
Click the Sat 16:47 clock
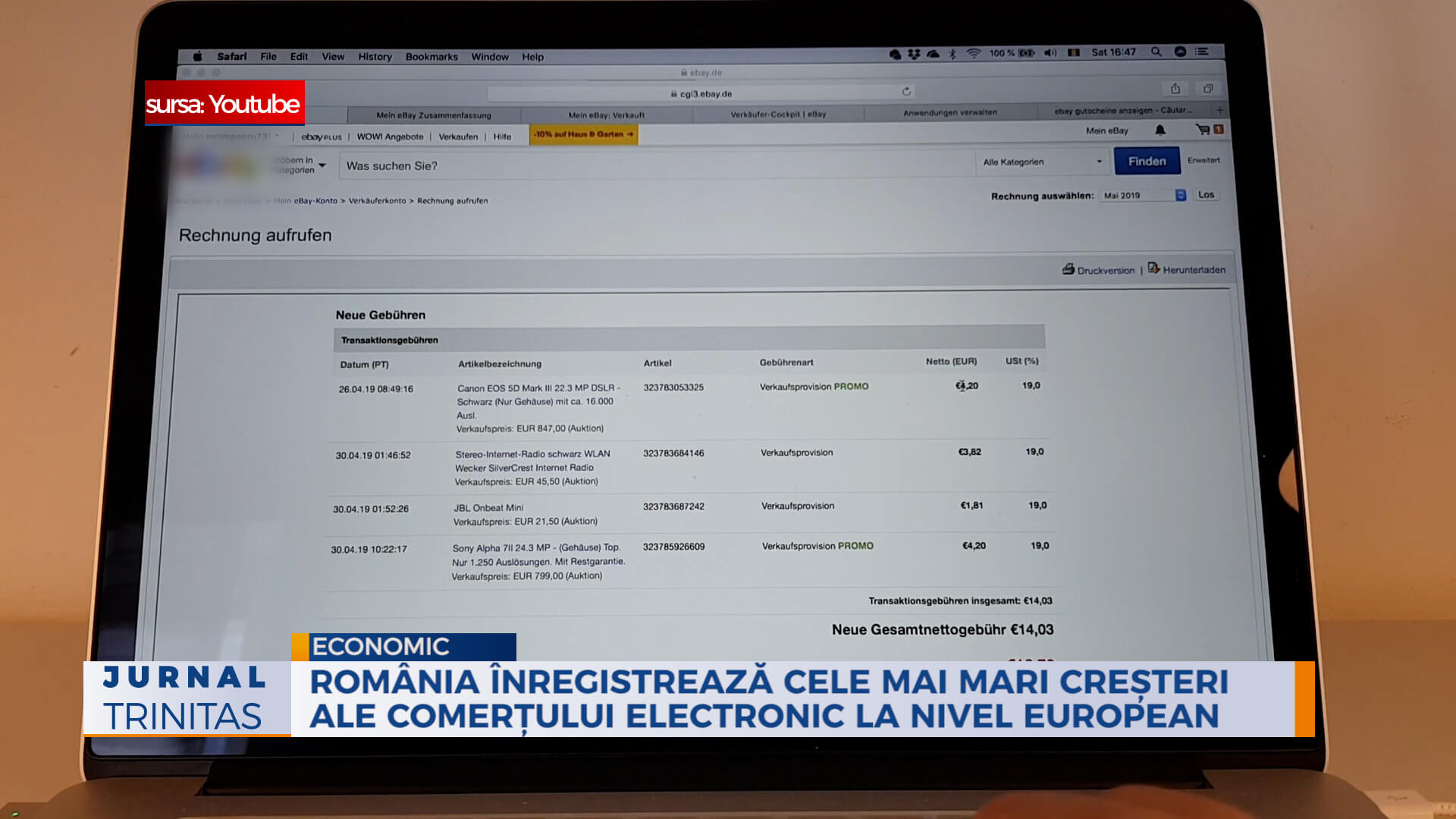click(1113, 52)
